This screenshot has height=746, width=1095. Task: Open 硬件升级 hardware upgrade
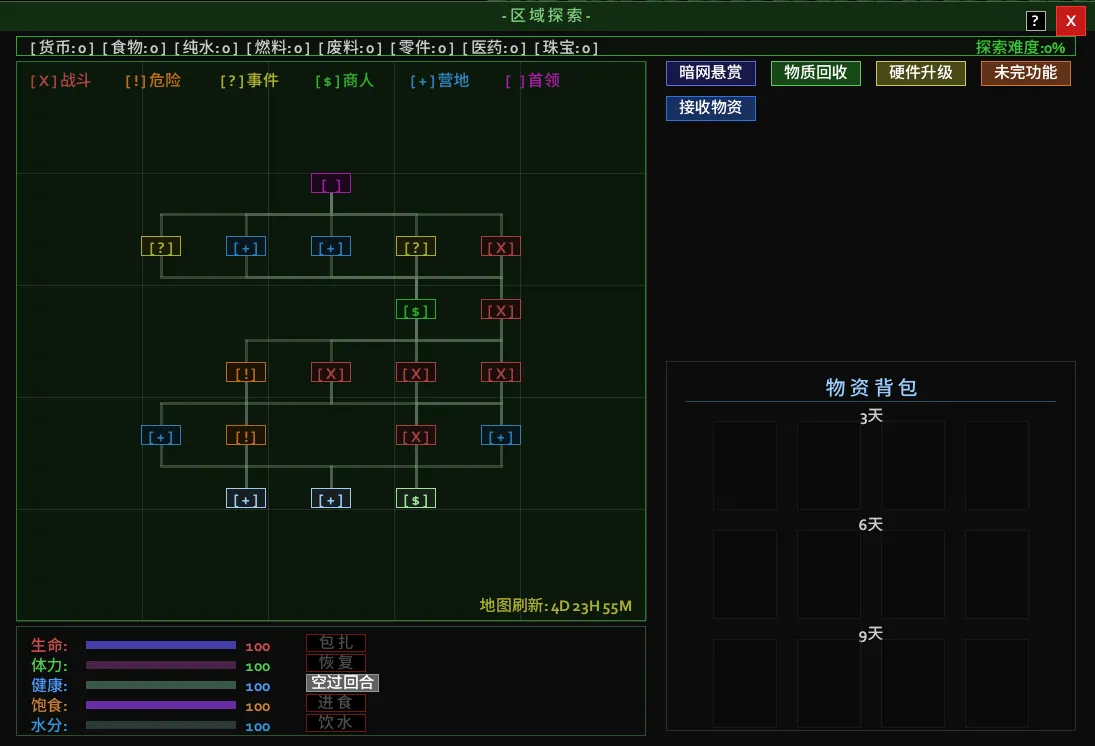click(920, 73)
